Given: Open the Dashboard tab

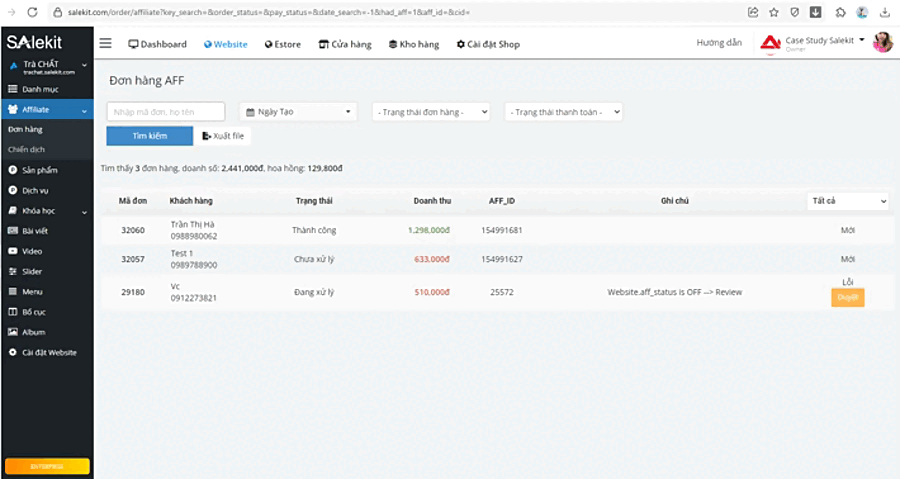Looking at the screenshot, I should pyautogui.click(x=157, y=44).
